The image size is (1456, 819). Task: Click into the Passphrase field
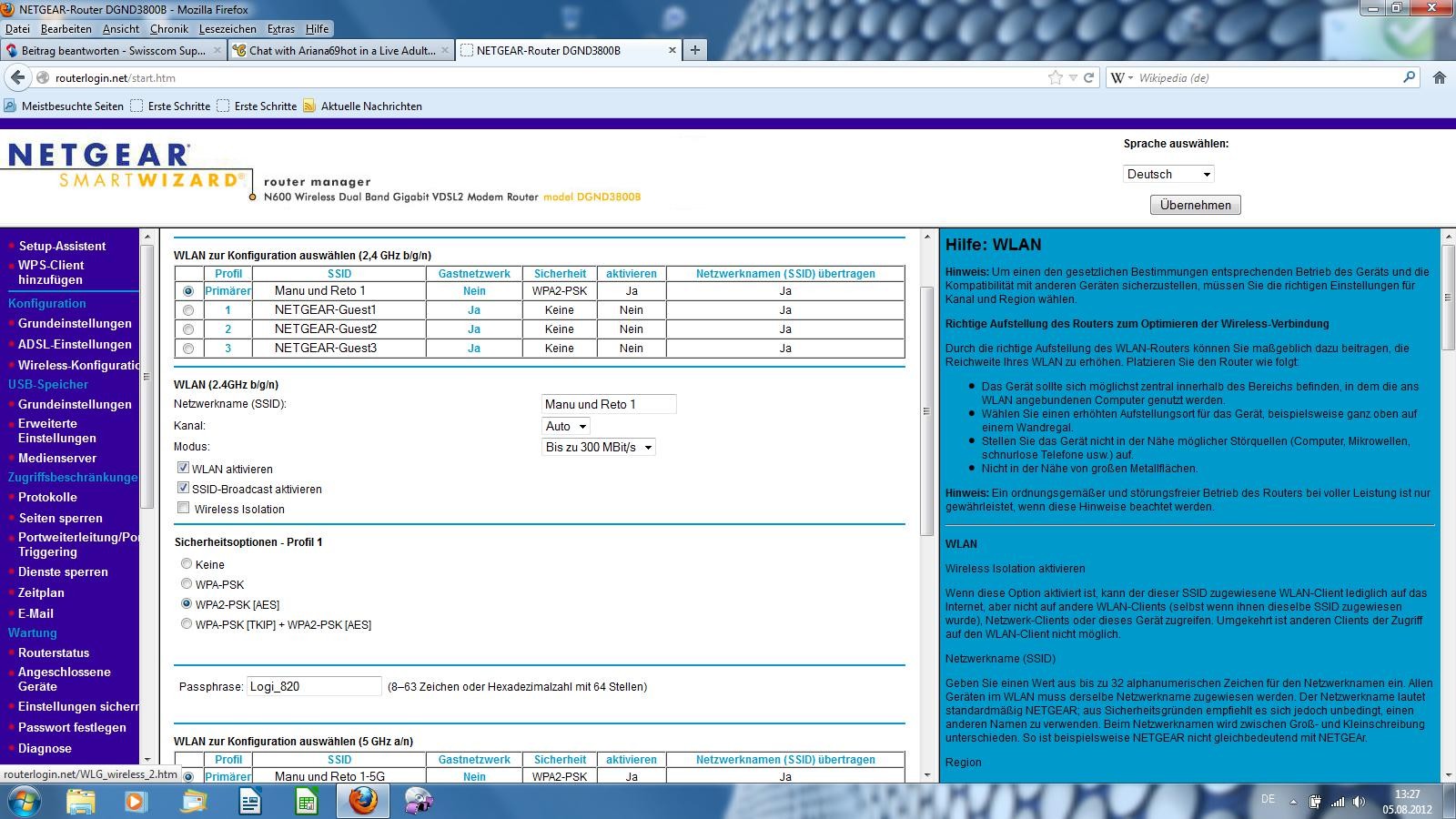[314, 686]
